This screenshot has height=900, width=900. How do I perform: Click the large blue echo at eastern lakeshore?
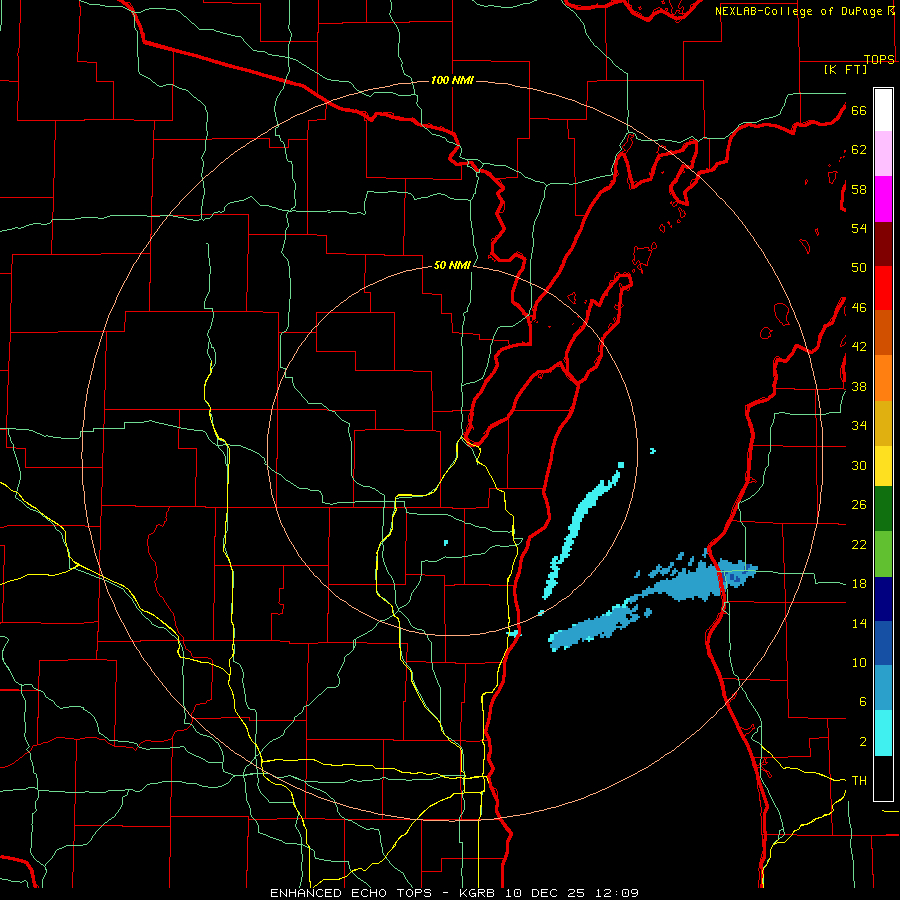coord(697,577)
